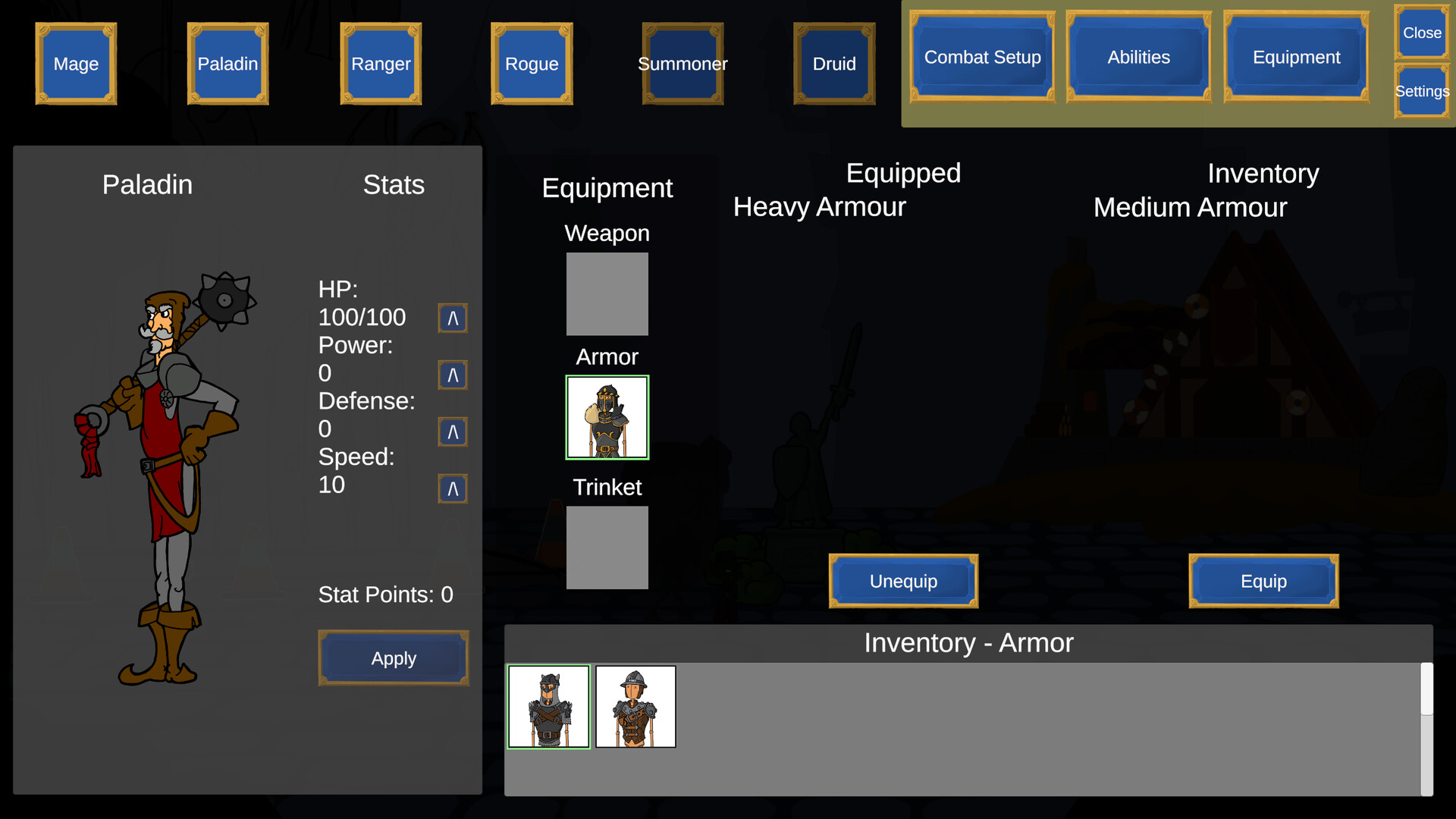
Task: Open the Abilities tab
Action: (1137, 57)
